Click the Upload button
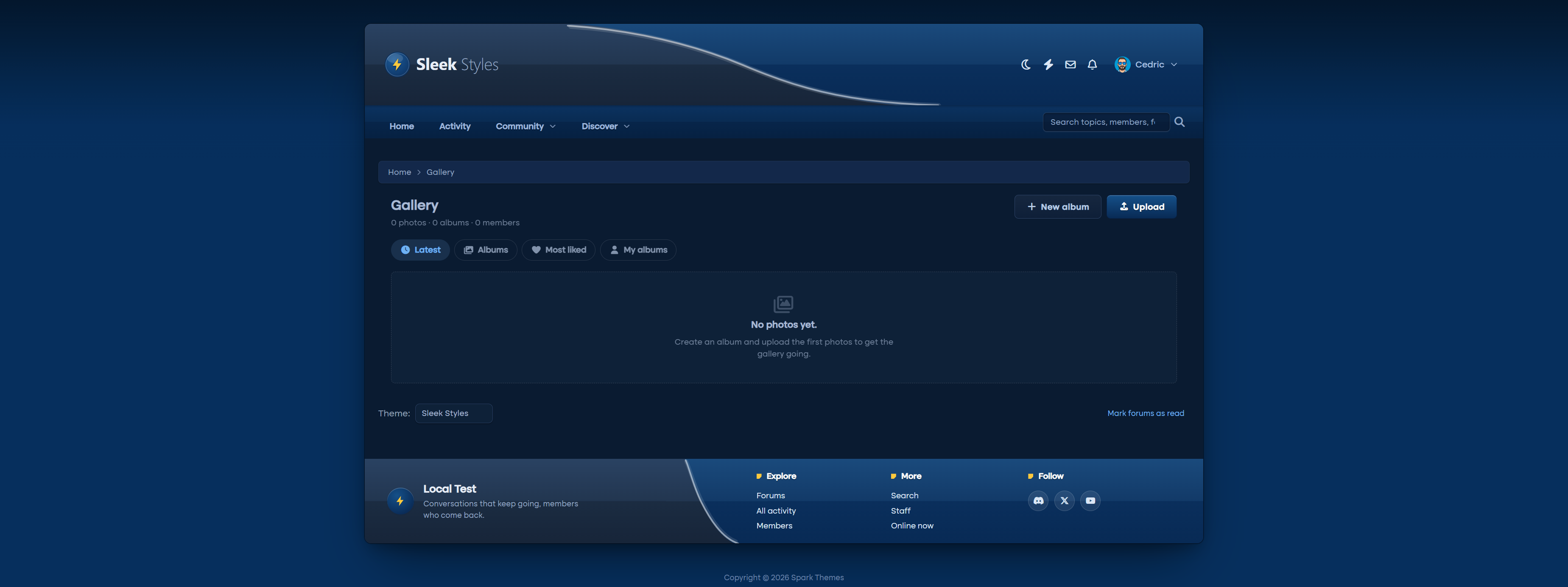 (x=1141, y=207)
